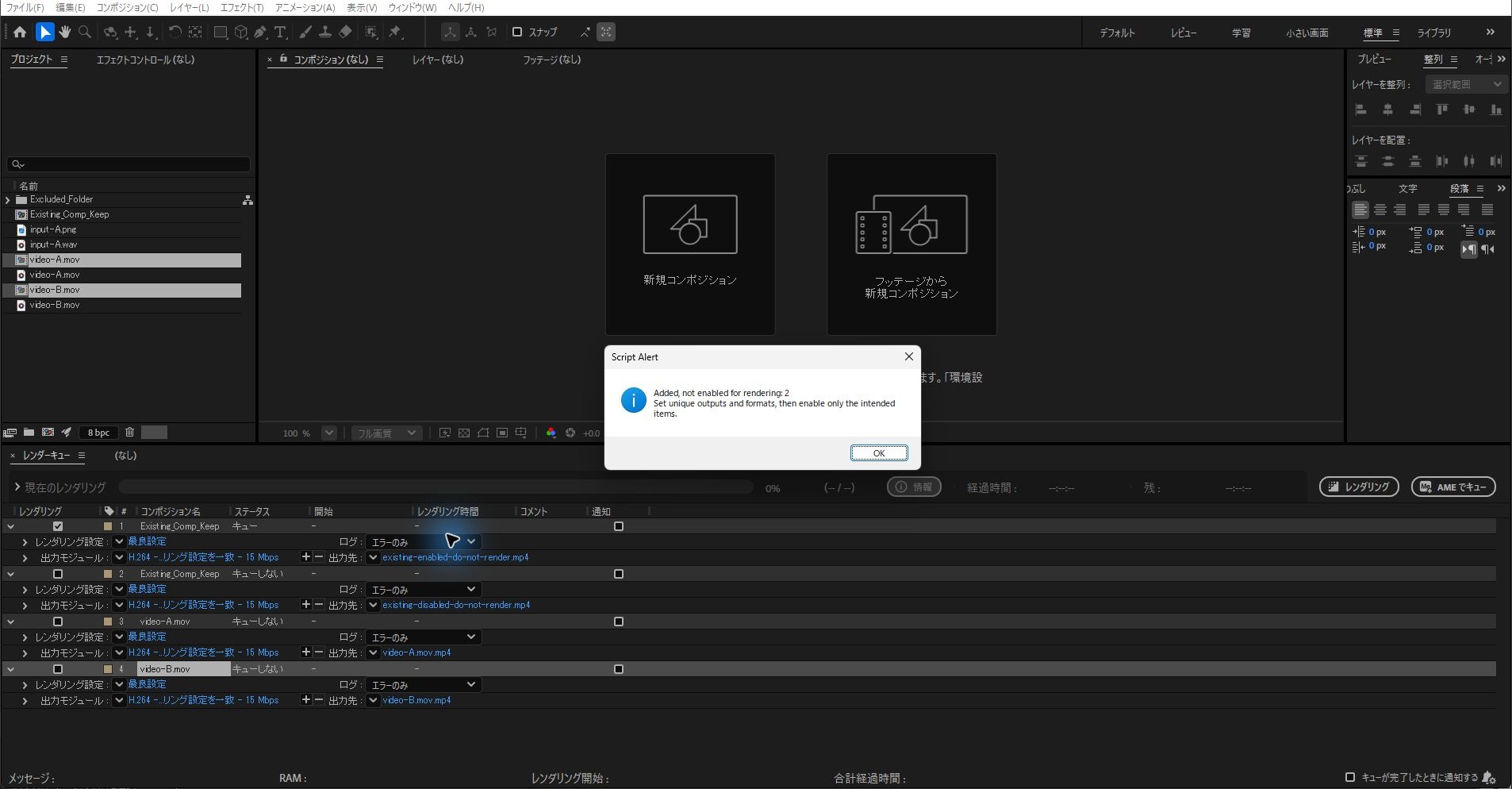Toggle キューが完了したときに通知する checkbox
Screen dimensions: 1512x789
click(x=1350, y=777)
